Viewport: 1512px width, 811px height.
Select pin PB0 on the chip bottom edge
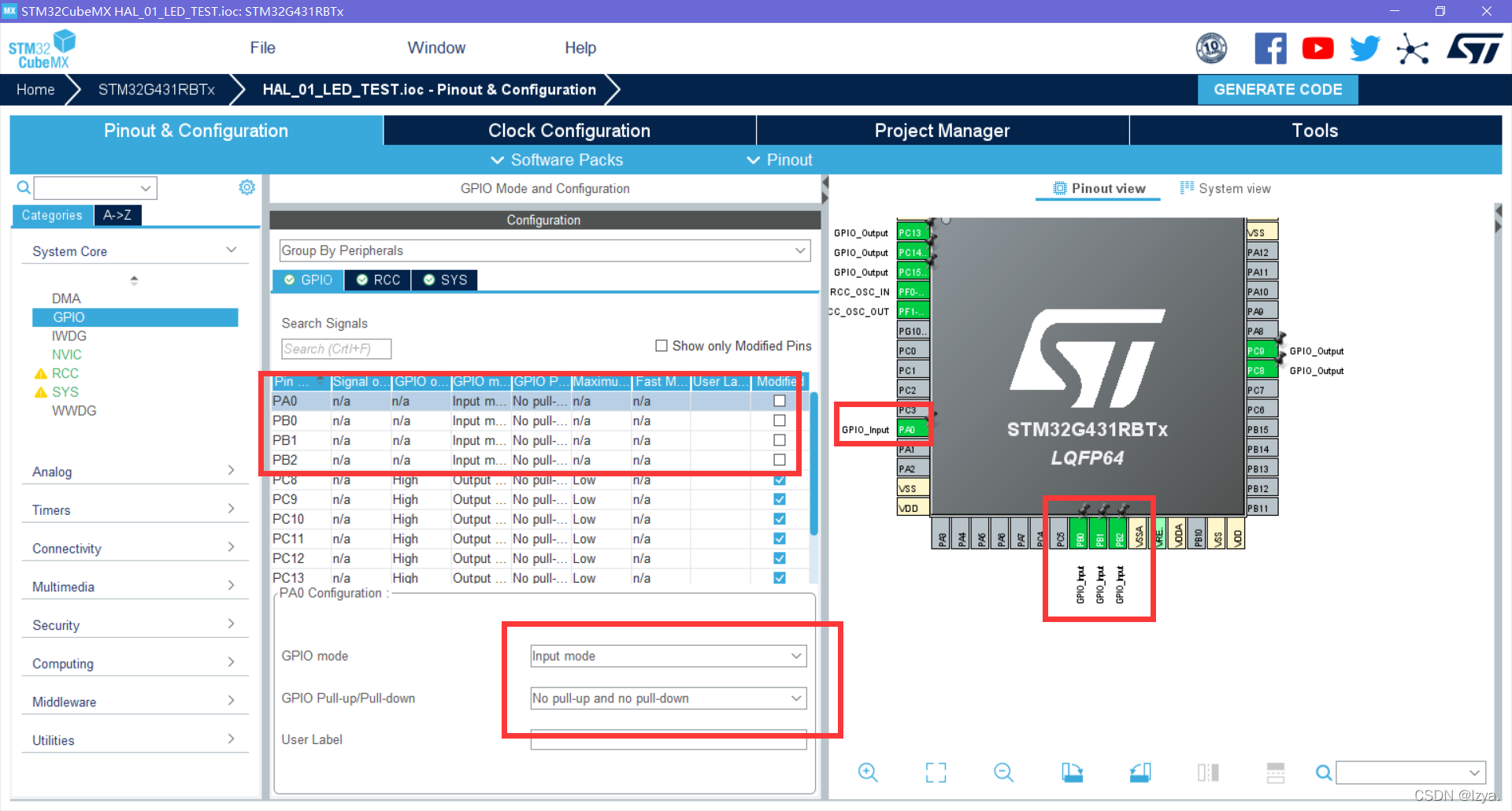coord(1080,533)
